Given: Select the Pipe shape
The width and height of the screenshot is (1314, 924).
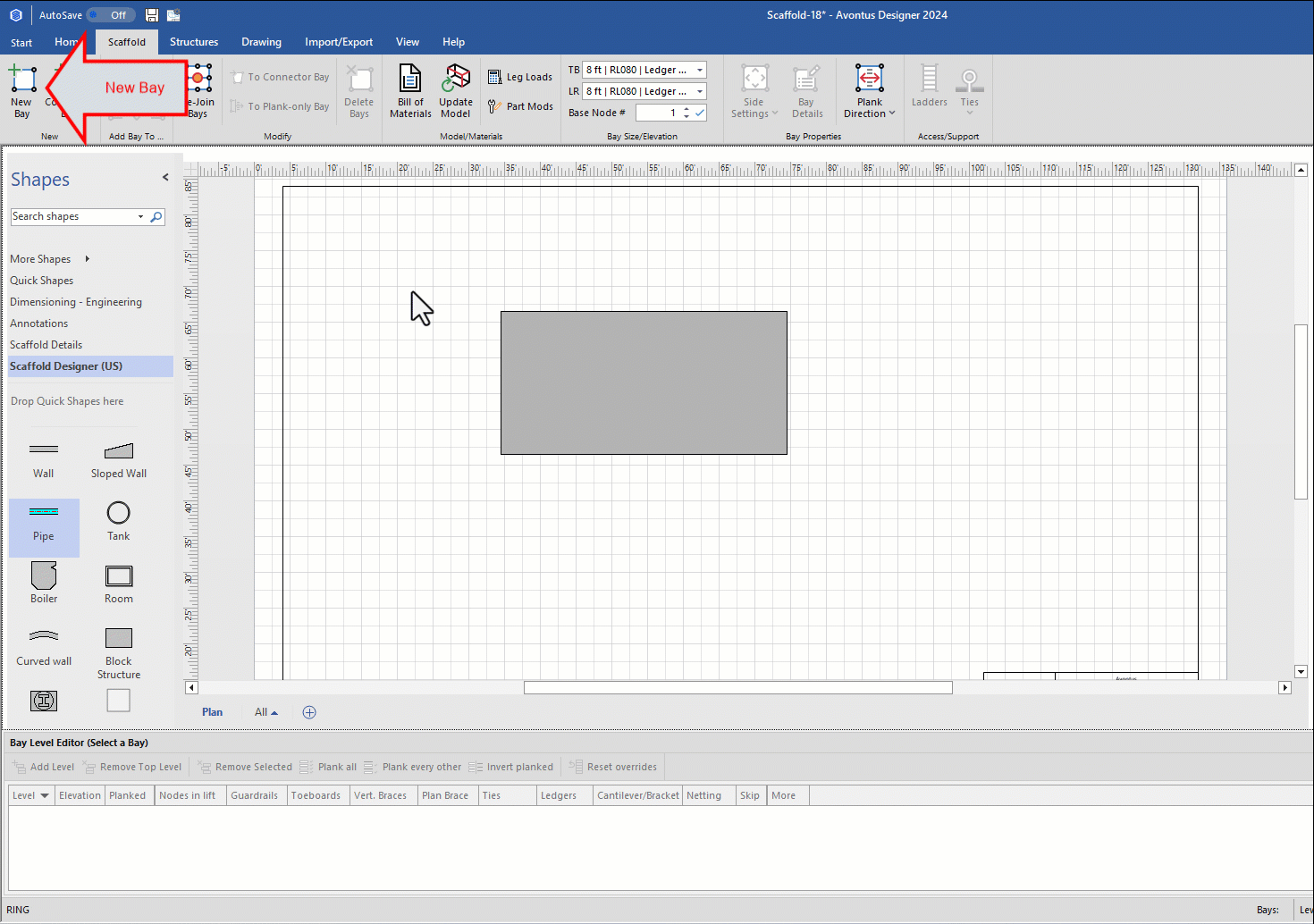Looking at the screenshot, I should [x=44, y=513].
